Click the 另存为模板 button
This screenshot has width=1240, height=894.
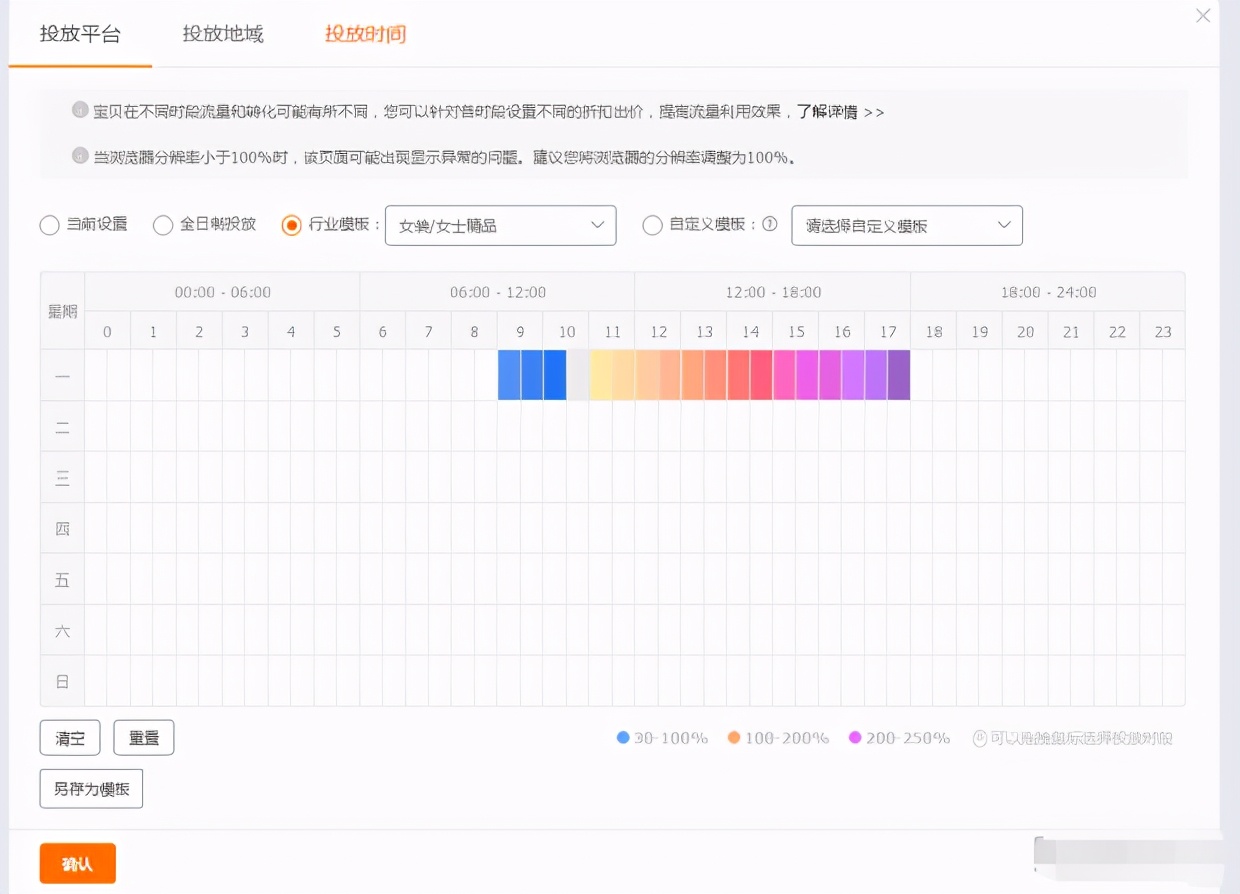91,788
